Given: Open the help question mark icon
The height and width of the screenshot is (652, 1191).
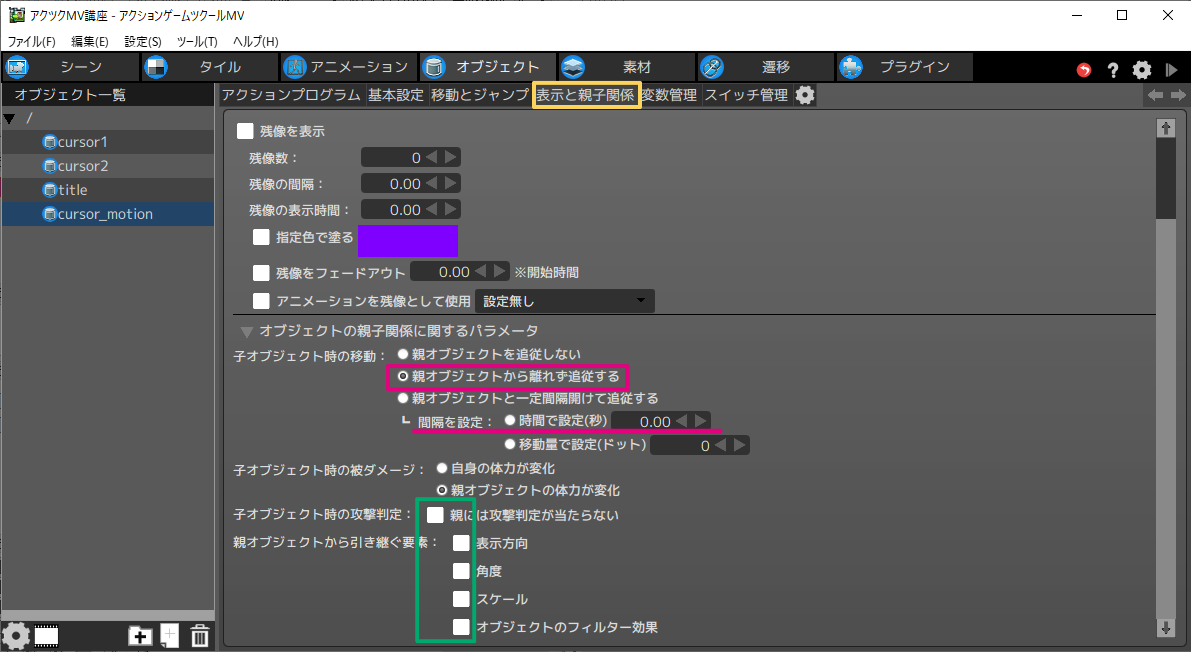Looking at the screenshot, I should [x=1113, y=70].
